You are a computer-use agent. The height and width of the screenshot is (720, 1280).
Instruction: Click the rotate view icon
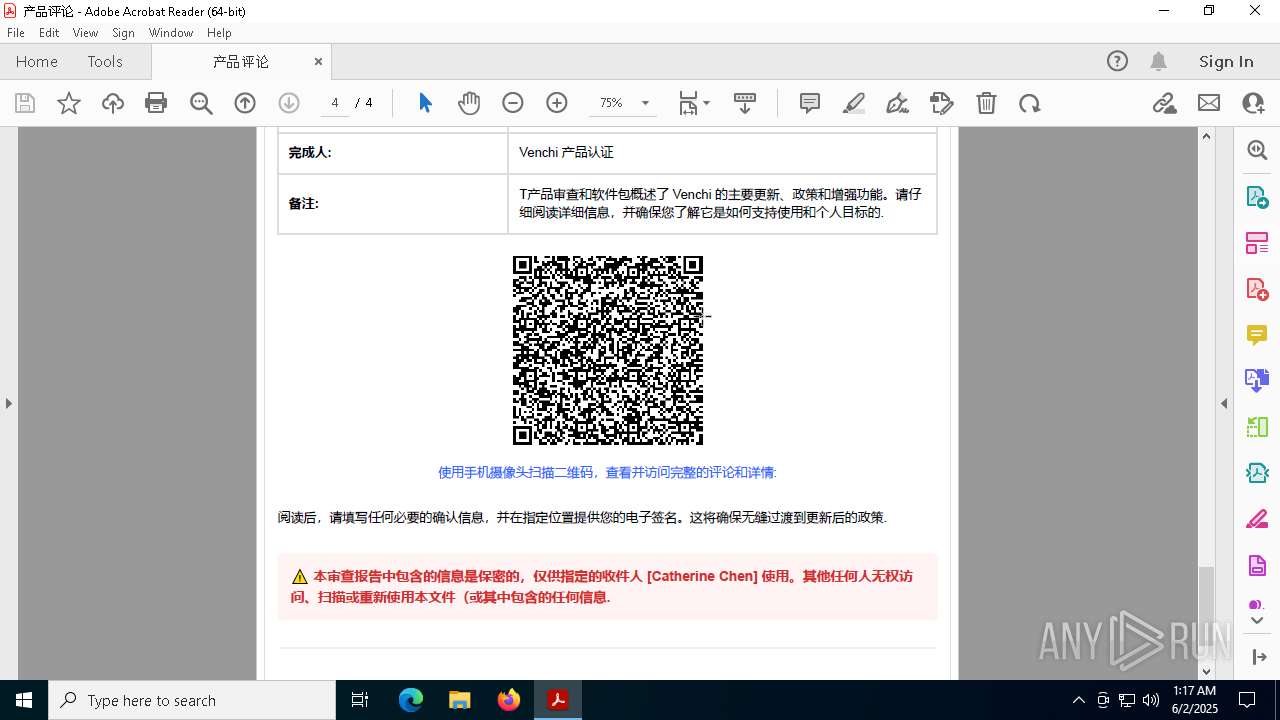[x=1030, y=103]
